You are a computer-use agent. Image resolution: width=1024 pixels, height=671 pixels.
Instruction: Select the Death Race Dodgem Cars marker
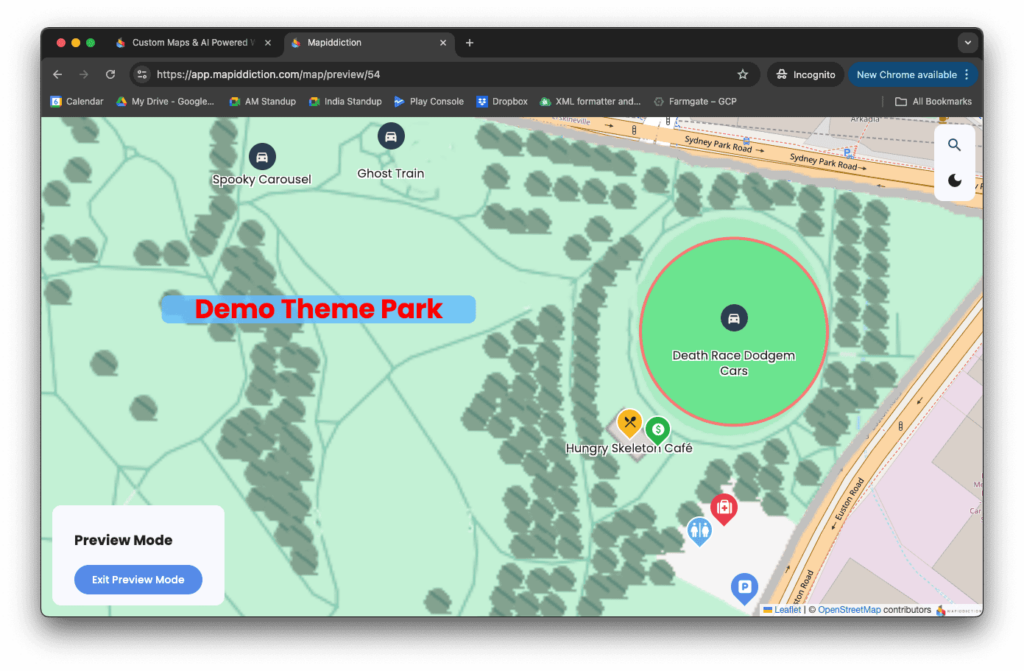click(734, 319)
